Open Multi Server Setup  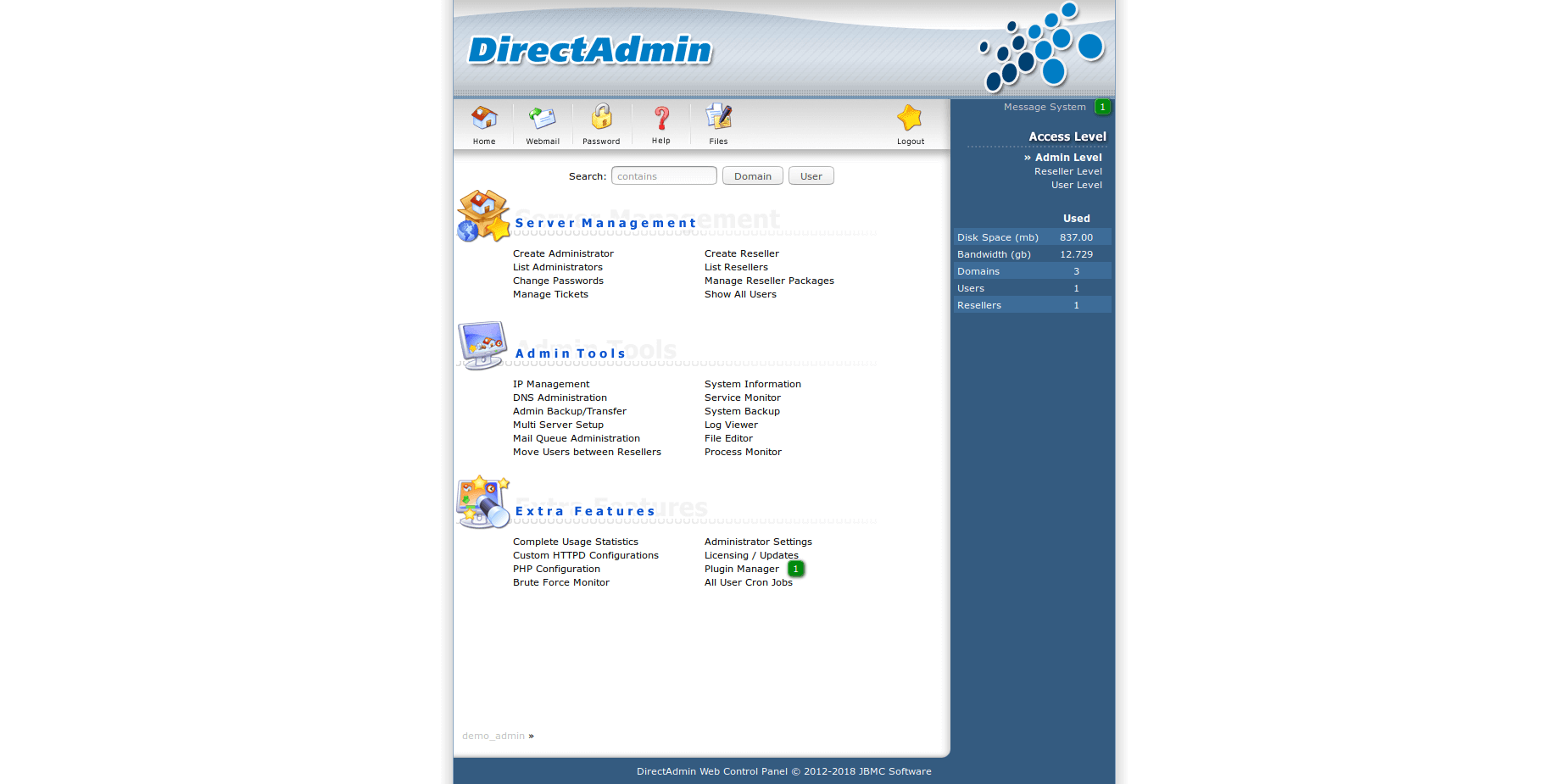pyautogui.click(x=558, y=425)
